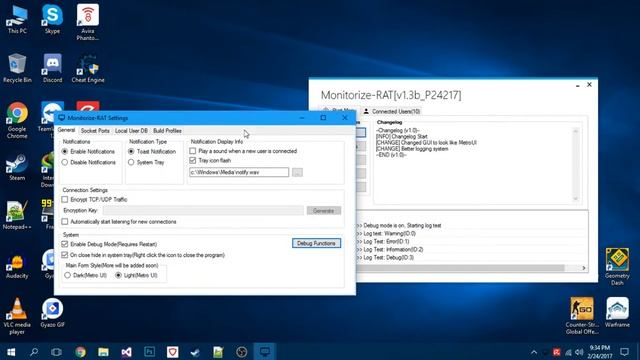Open Photoshop from the taskbar
The width and height of the screenshot is (640, 360).
pyautogui.click(x=149, y=352)
